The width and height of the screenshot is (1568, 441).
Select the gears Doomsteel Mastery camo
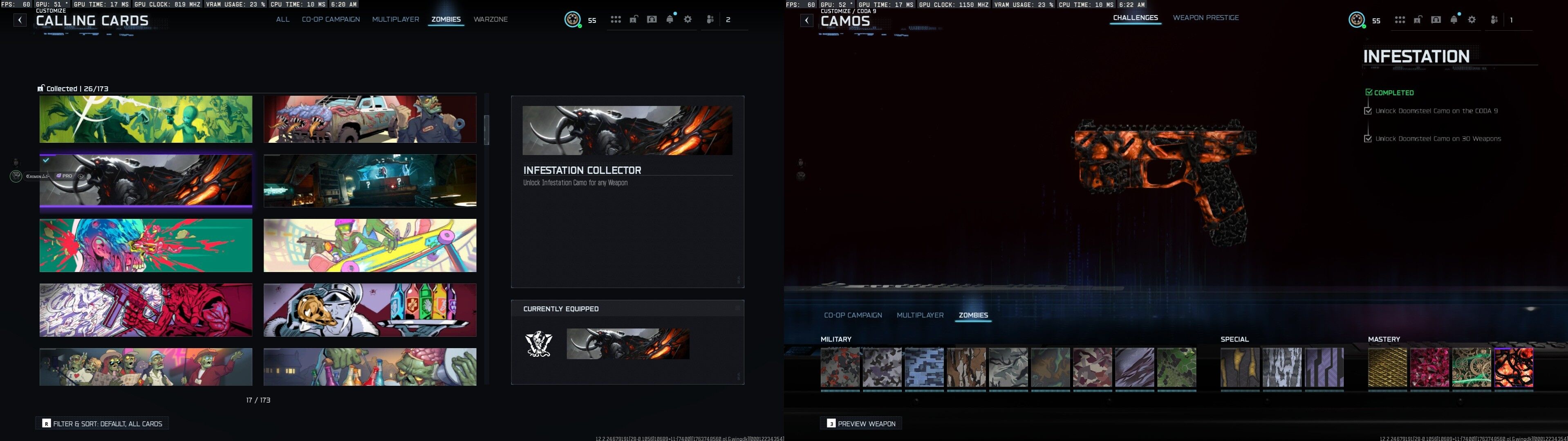[1472, 367]
